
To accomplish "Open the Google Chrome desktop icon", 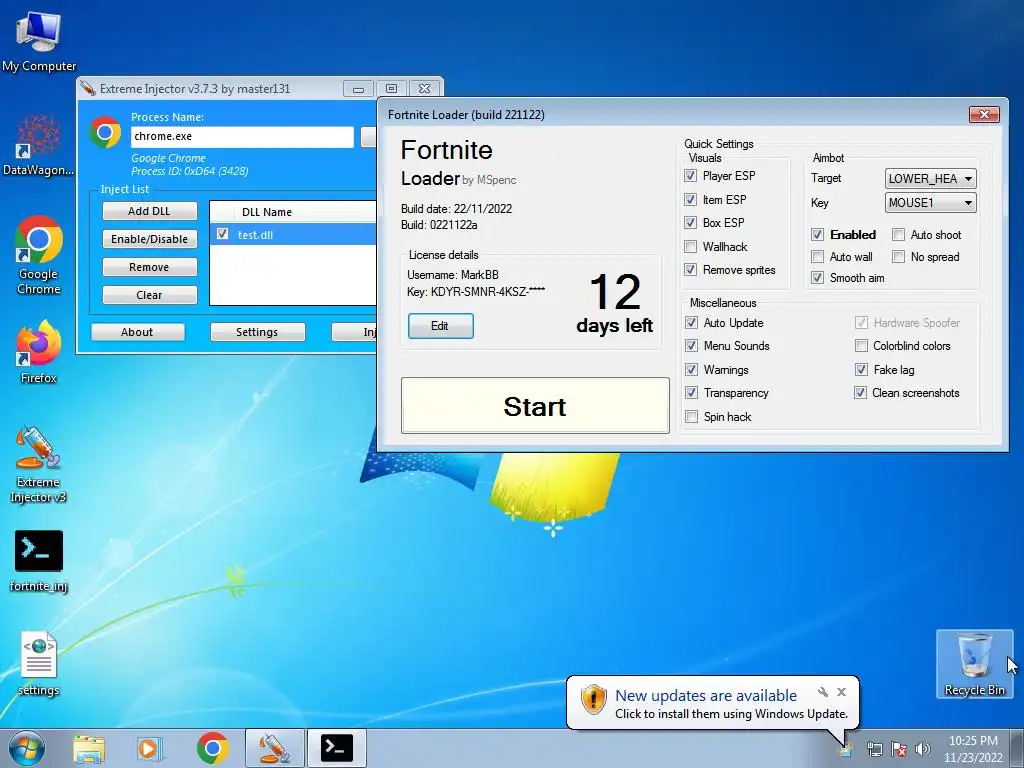I will point(39,255).
